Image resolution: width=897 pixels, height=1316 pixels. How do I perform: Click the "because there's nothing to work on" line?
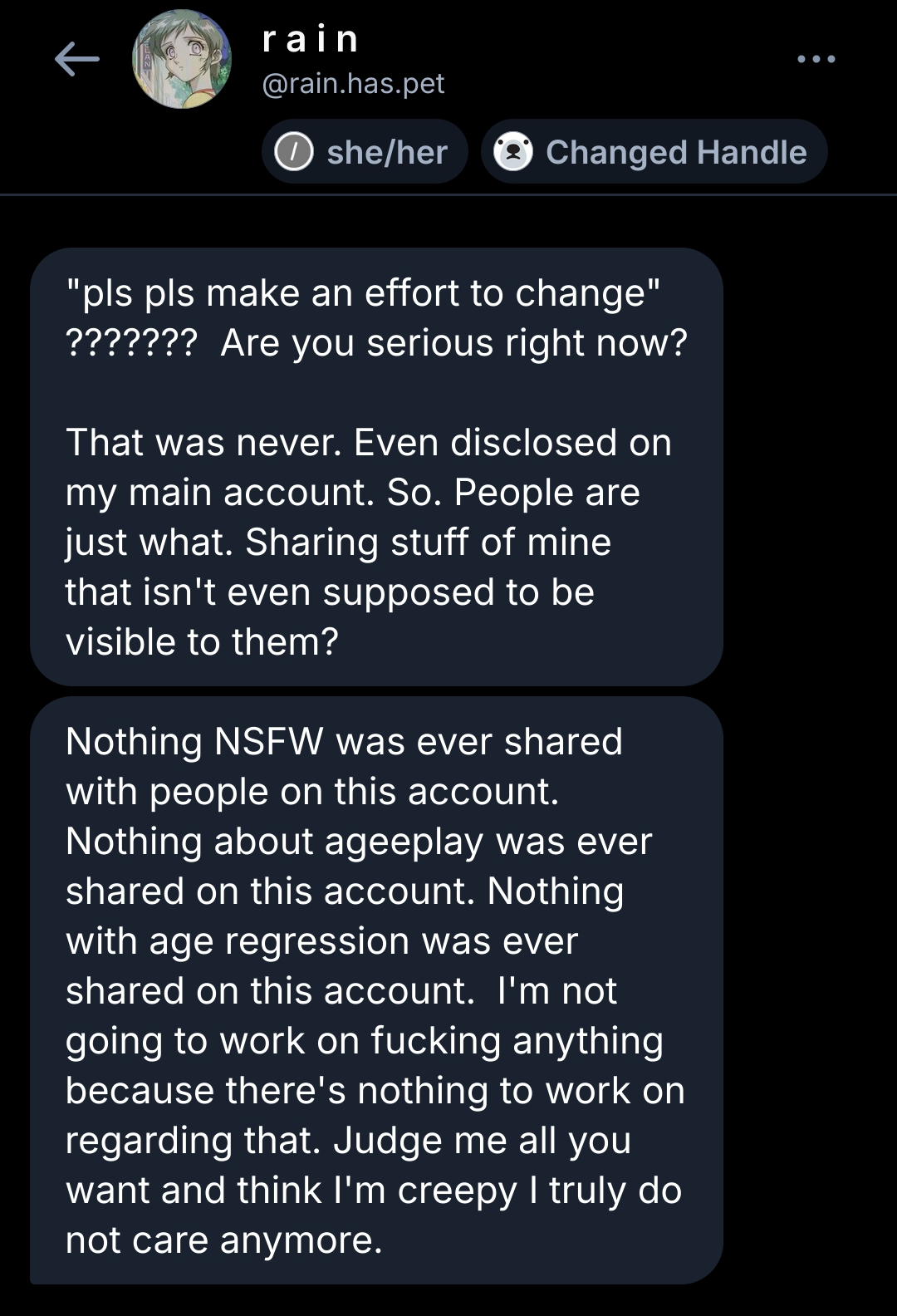tap(375, 1091)
